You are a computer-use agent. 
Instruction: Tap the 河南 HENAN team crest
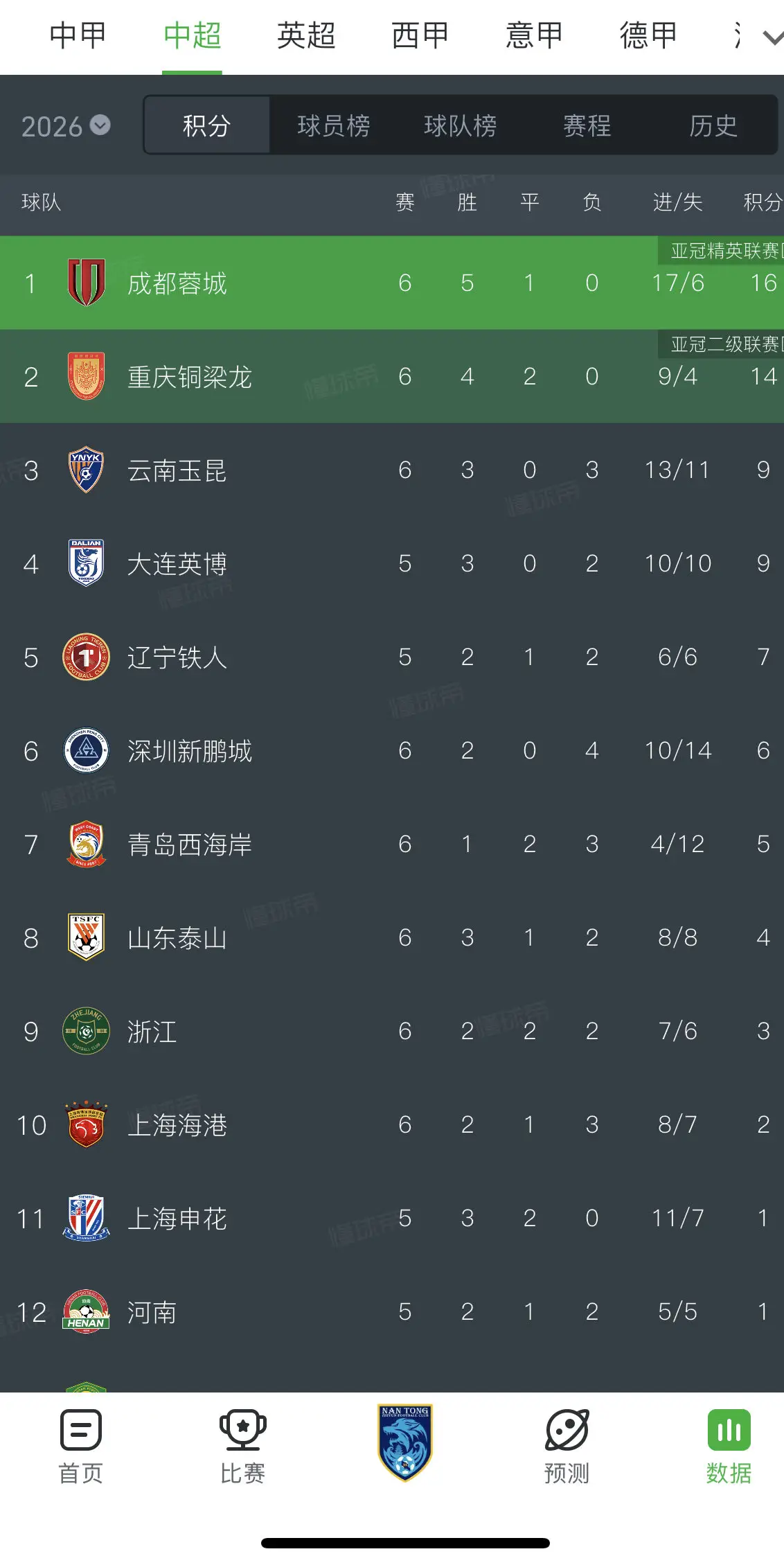click(86, 1311)
